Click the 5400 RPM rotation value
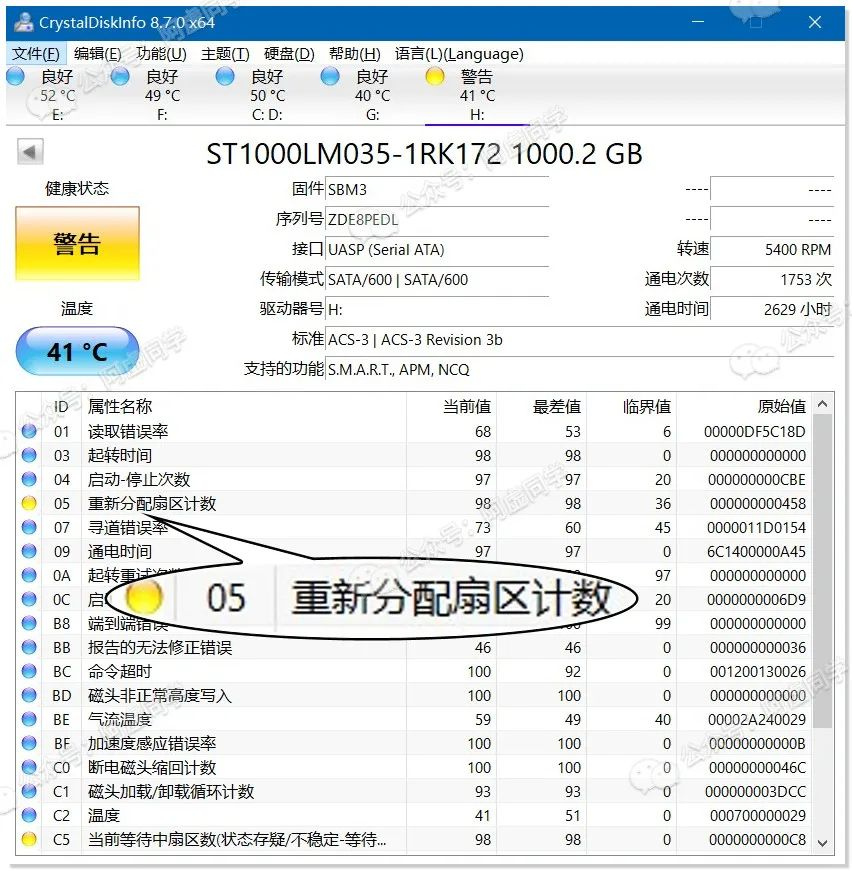852x871 pixels. coord(772,250)
